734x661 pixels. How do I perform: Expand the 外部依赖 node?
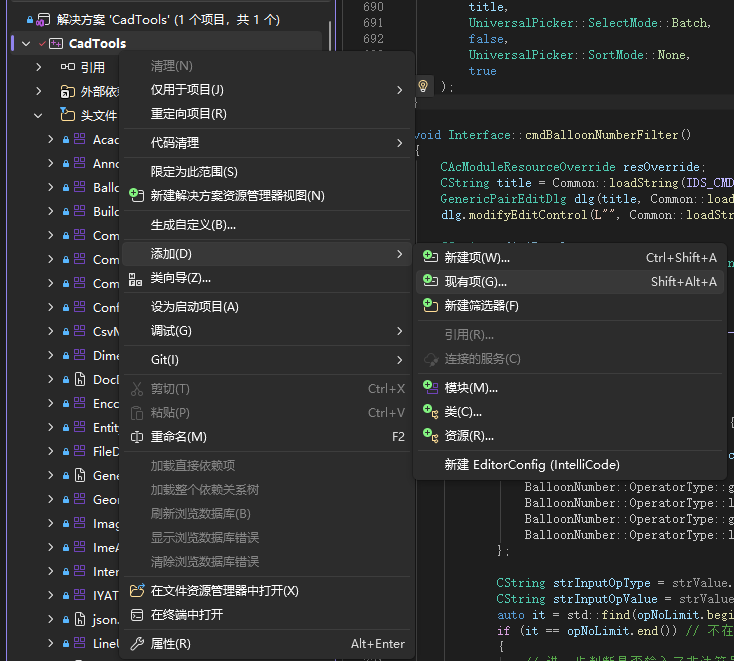click(x=39, y=91)
